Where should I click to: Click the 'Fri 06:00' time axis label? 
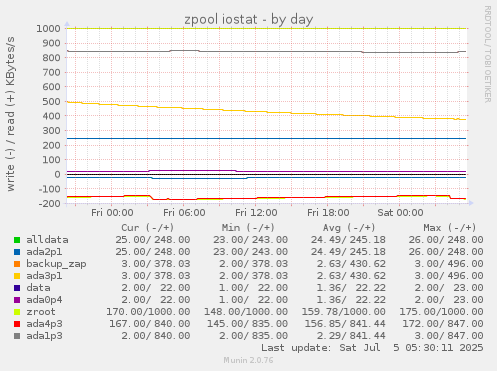click(x=184, y=213)
